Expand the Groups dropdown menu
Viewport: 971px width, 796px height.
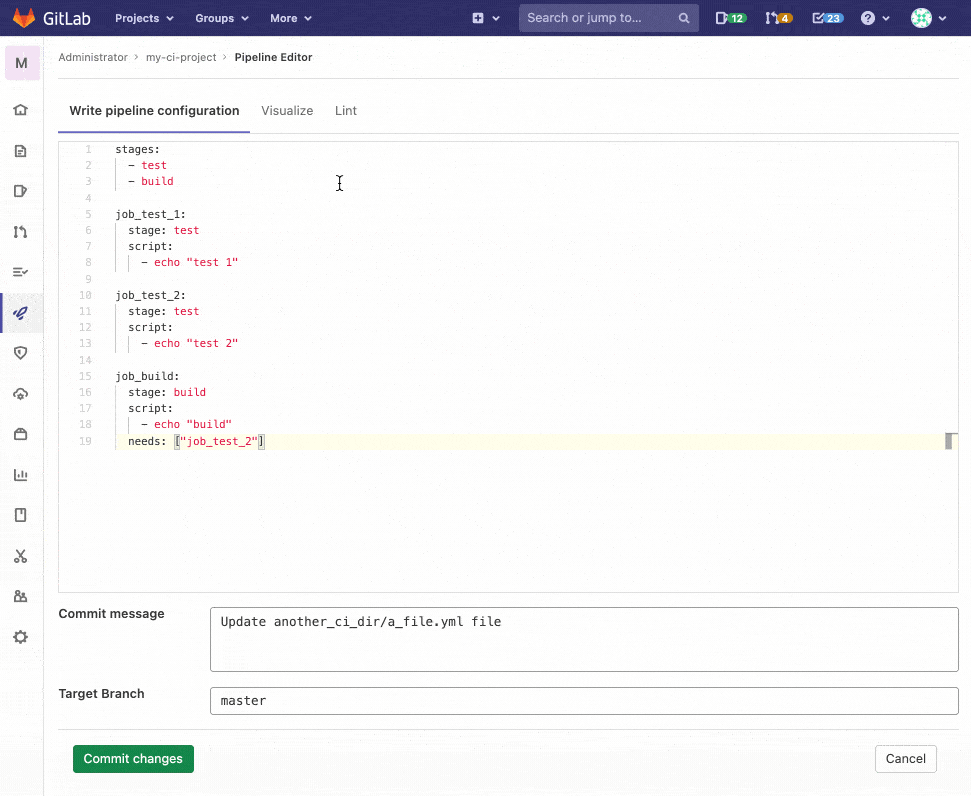click(x=220, y=17)
